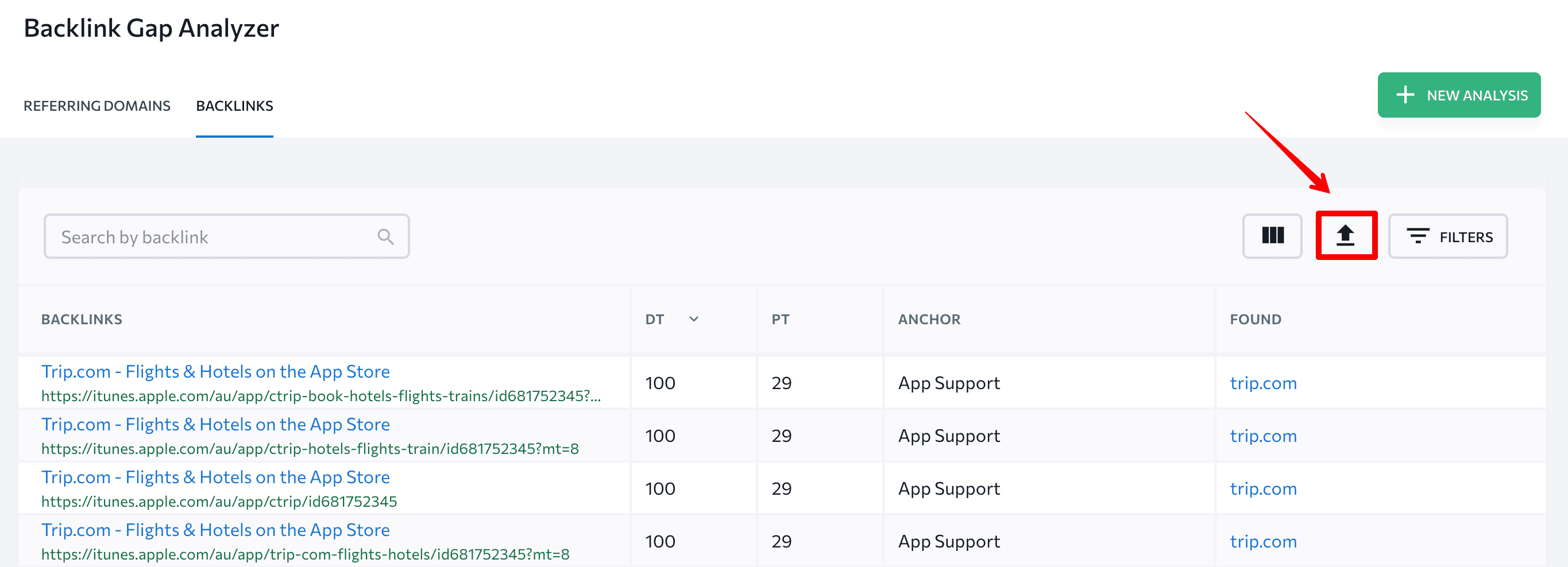Click DT value 100 in second row

click(x=660, y=436)
